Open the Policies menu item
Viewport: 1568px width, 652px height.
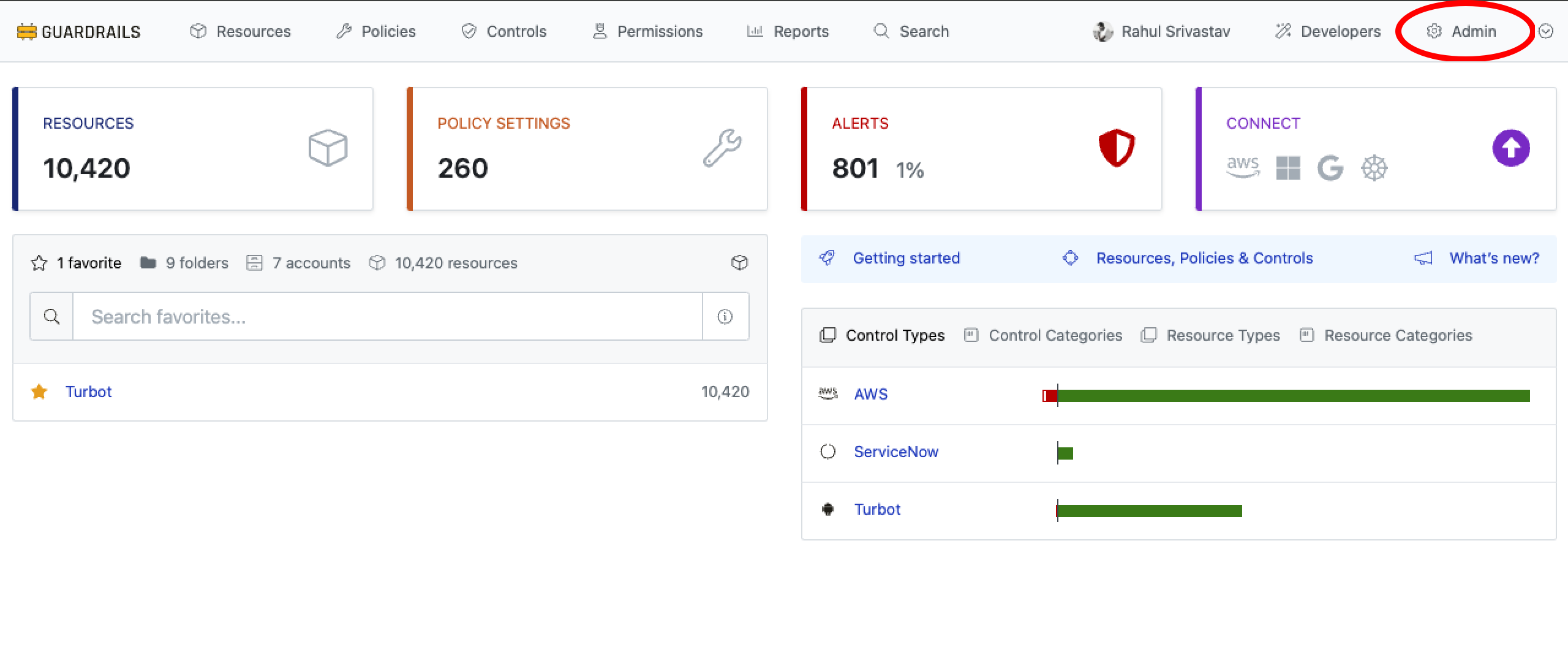[376, 31]
